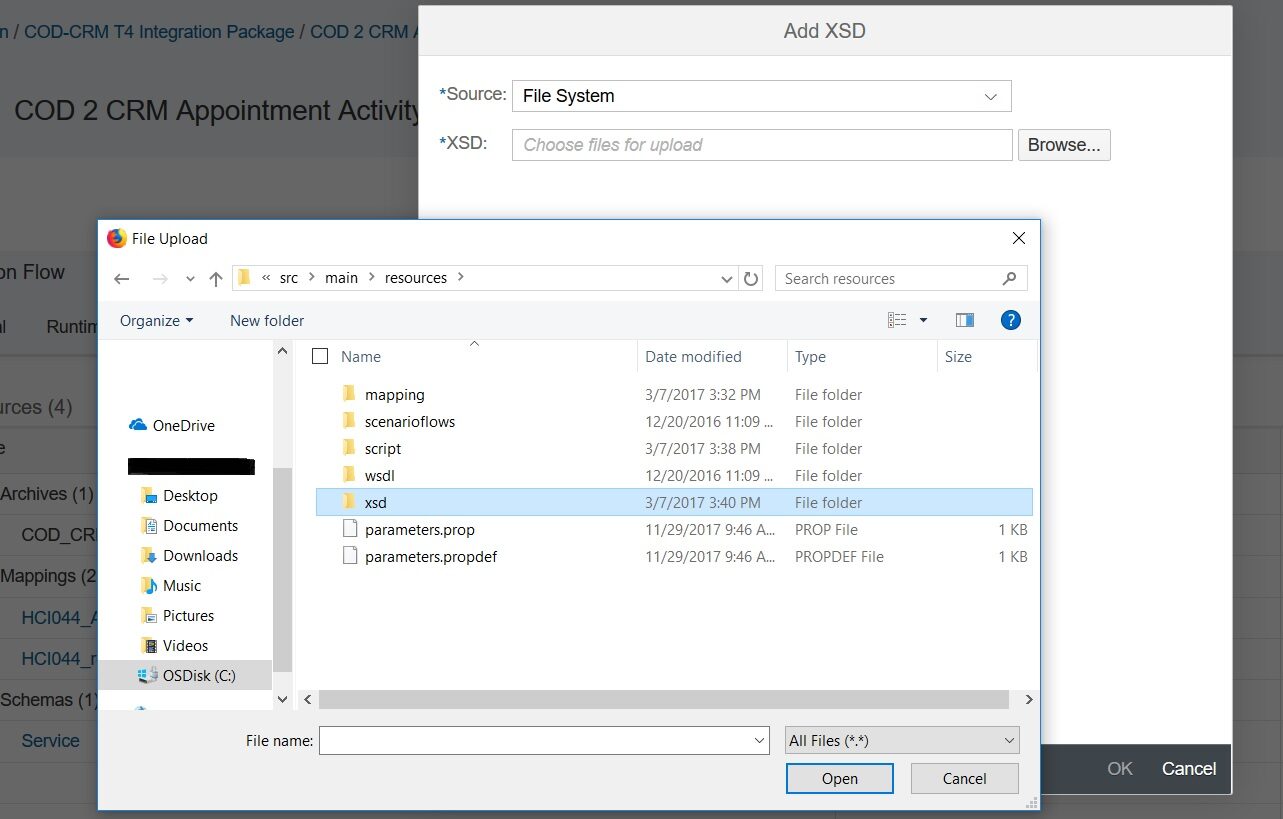1283x819 pixels.
Task: Click the Open button
Action: click(x=839, y=779)
